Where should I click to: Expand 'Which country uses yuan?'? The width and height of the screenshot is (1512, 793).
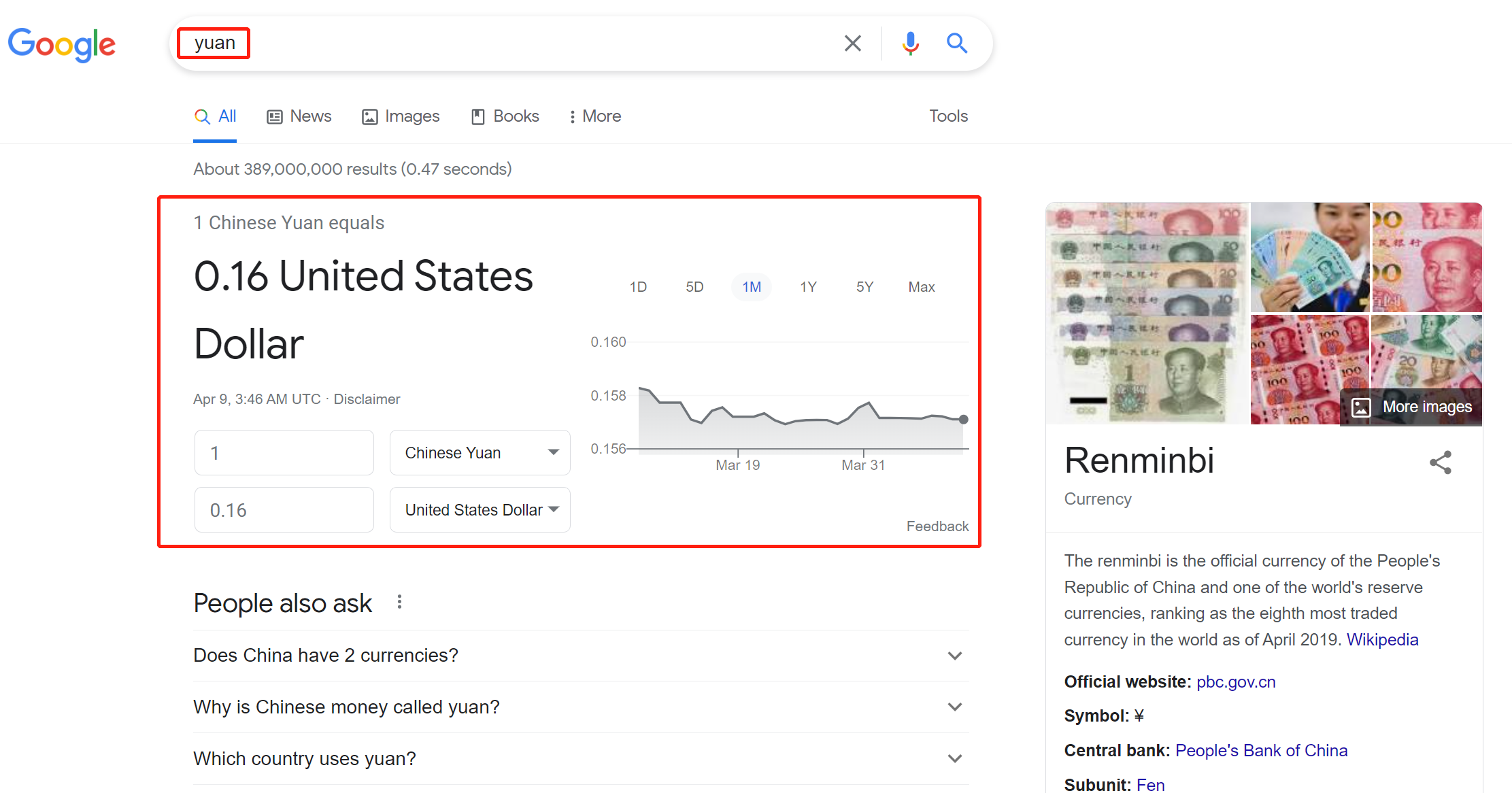581,759
